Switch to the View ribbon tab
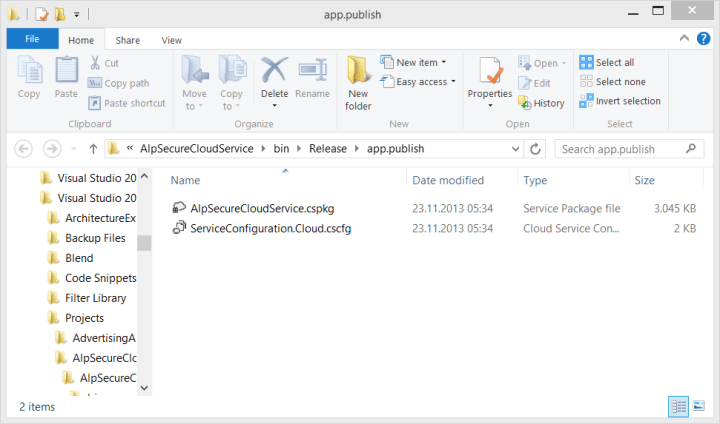Screen dimensions: 720x424 coord(171,40)
